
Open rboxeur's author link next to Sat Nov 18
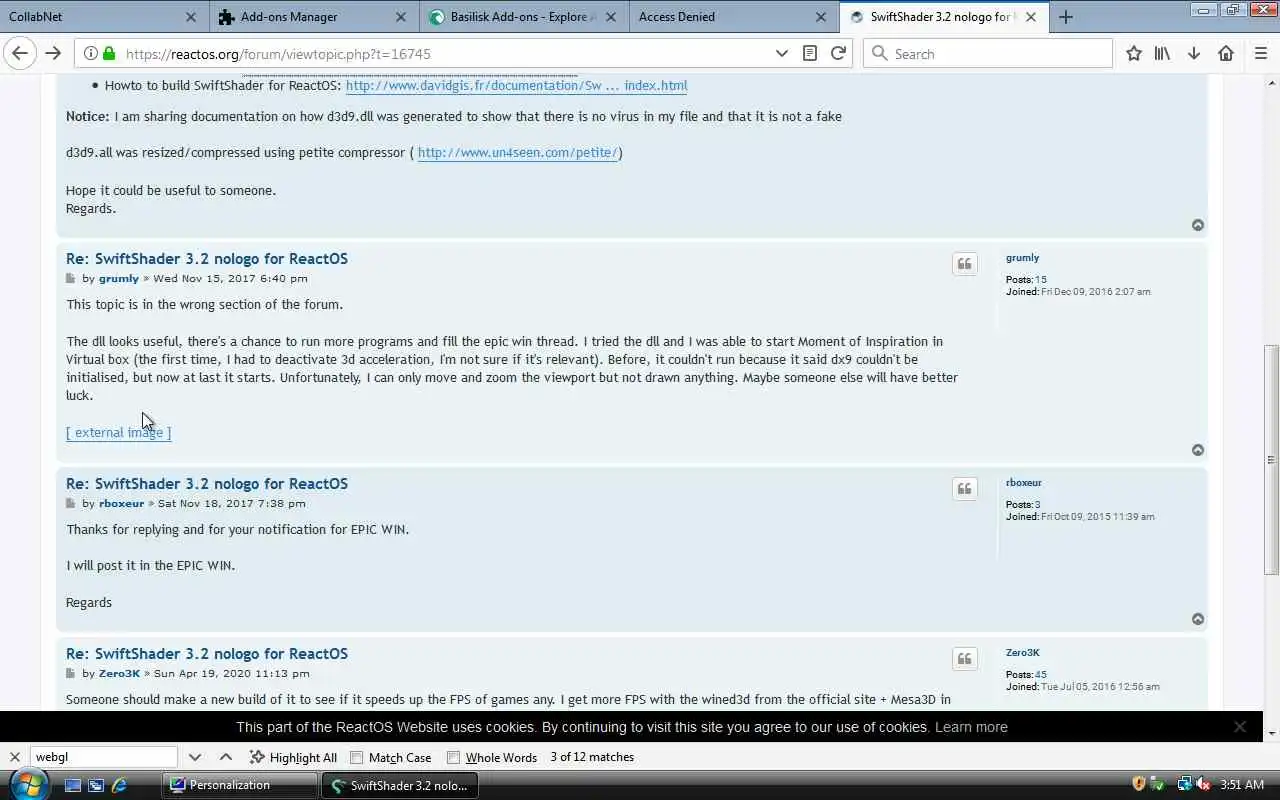pos(121,504)
